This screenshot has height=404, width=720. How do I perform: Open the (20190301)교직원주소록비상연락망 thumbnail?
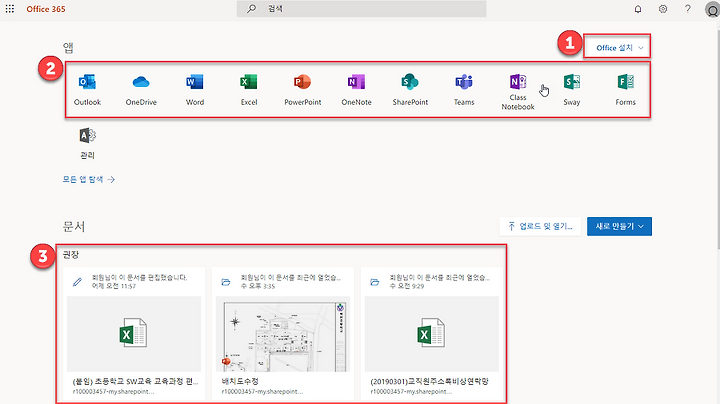[432, 334]
